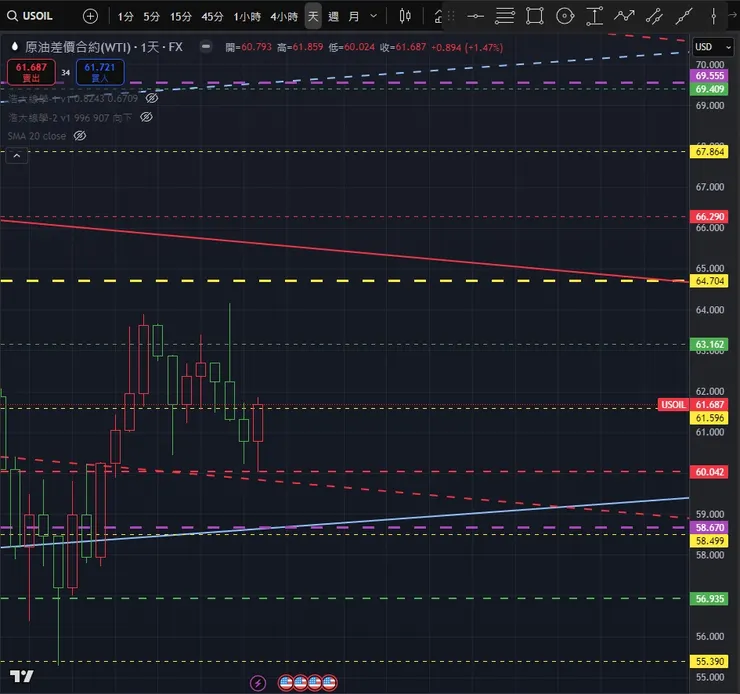
Task: Click the USOIL 61.687 current price tag
Action: [x=693, y=404]
